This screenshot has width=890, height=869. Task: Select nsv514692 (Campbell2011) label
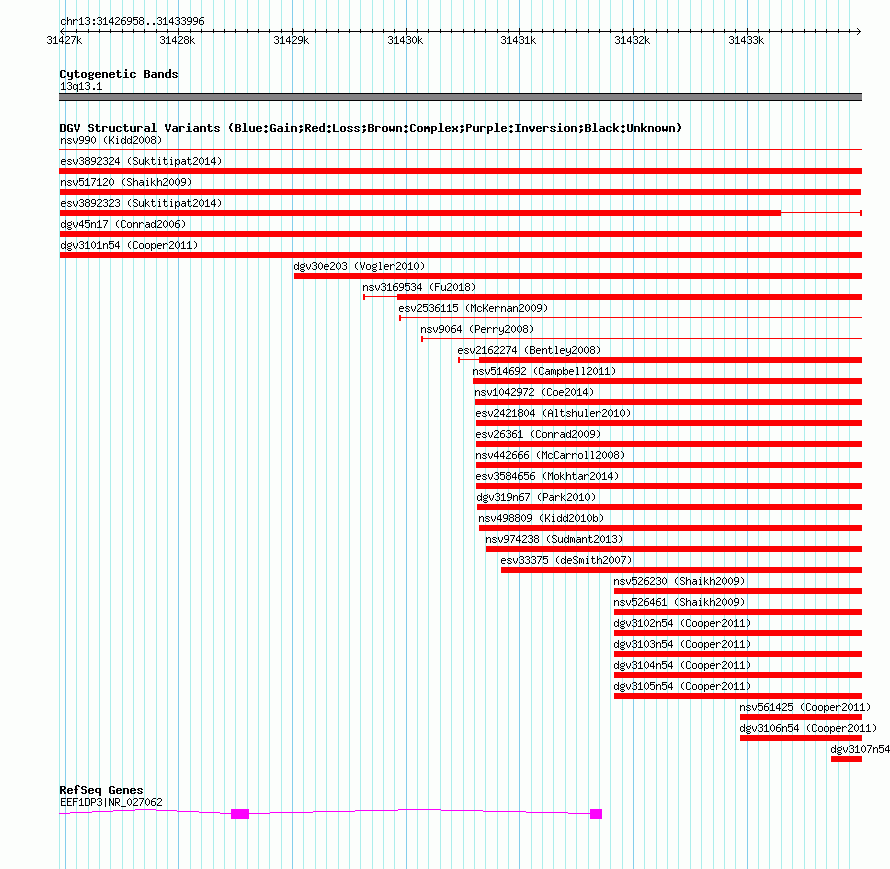point(544,371)
